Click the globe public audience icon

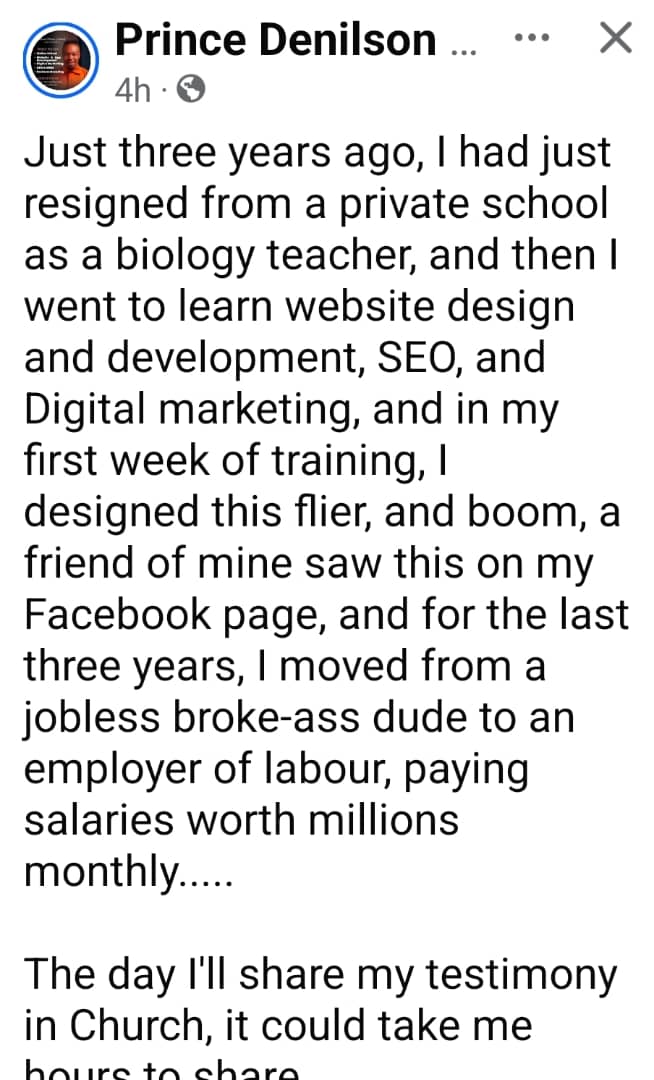tap(190, 91)
